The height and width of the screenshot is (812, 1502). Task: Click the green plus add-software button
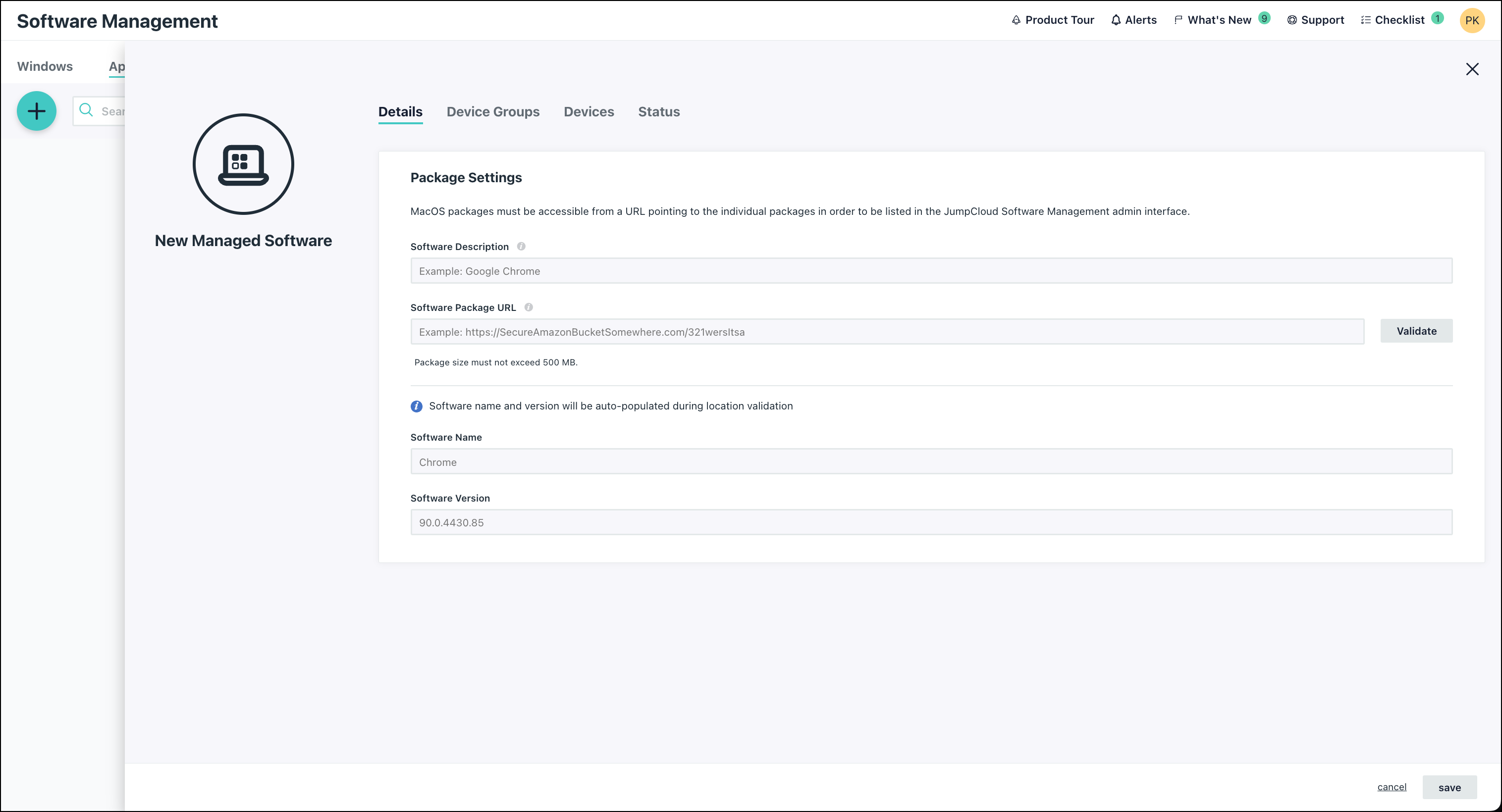(x=36, y=111)
